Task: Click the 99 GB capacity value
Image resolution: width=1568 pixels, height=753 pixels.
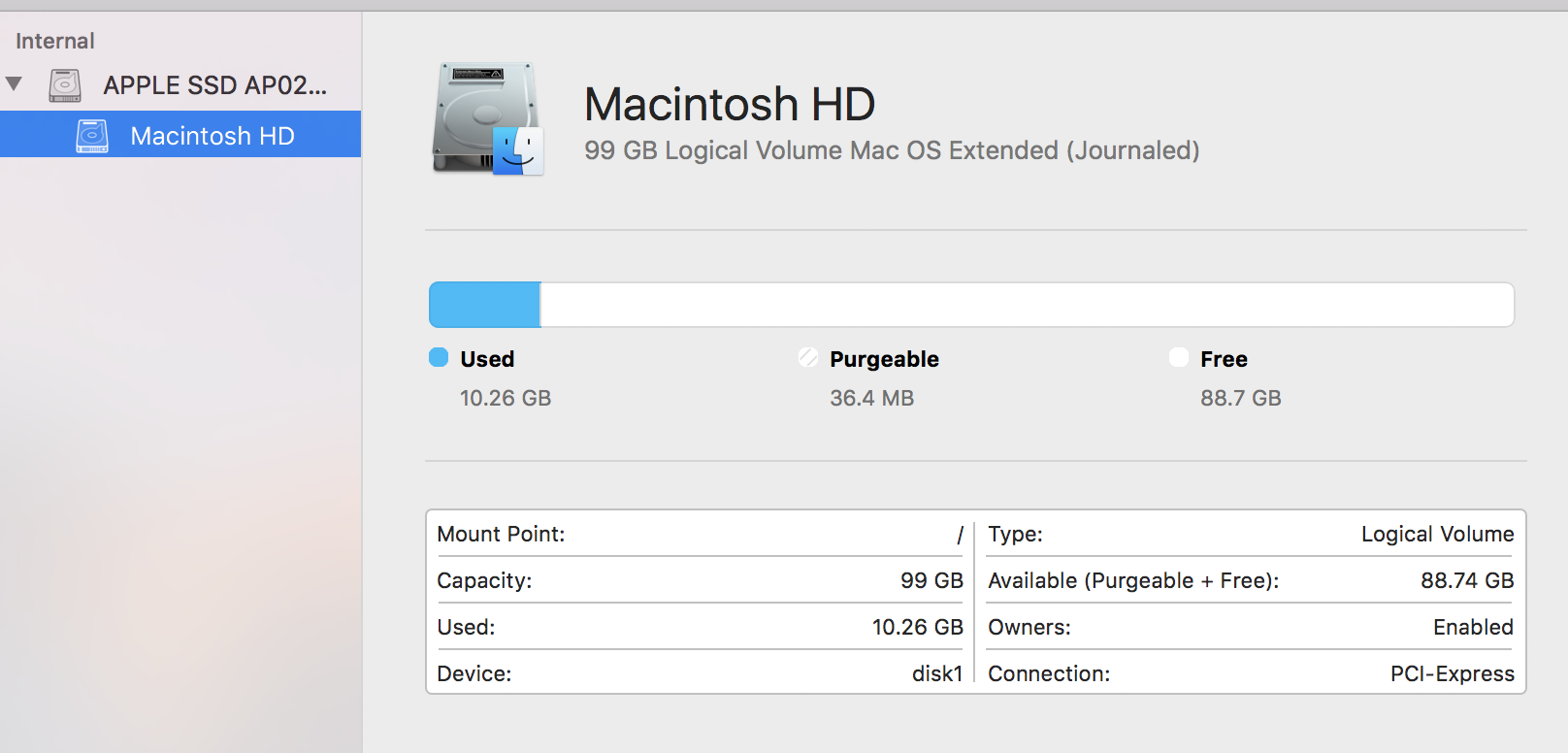Action: click(931, 580)
